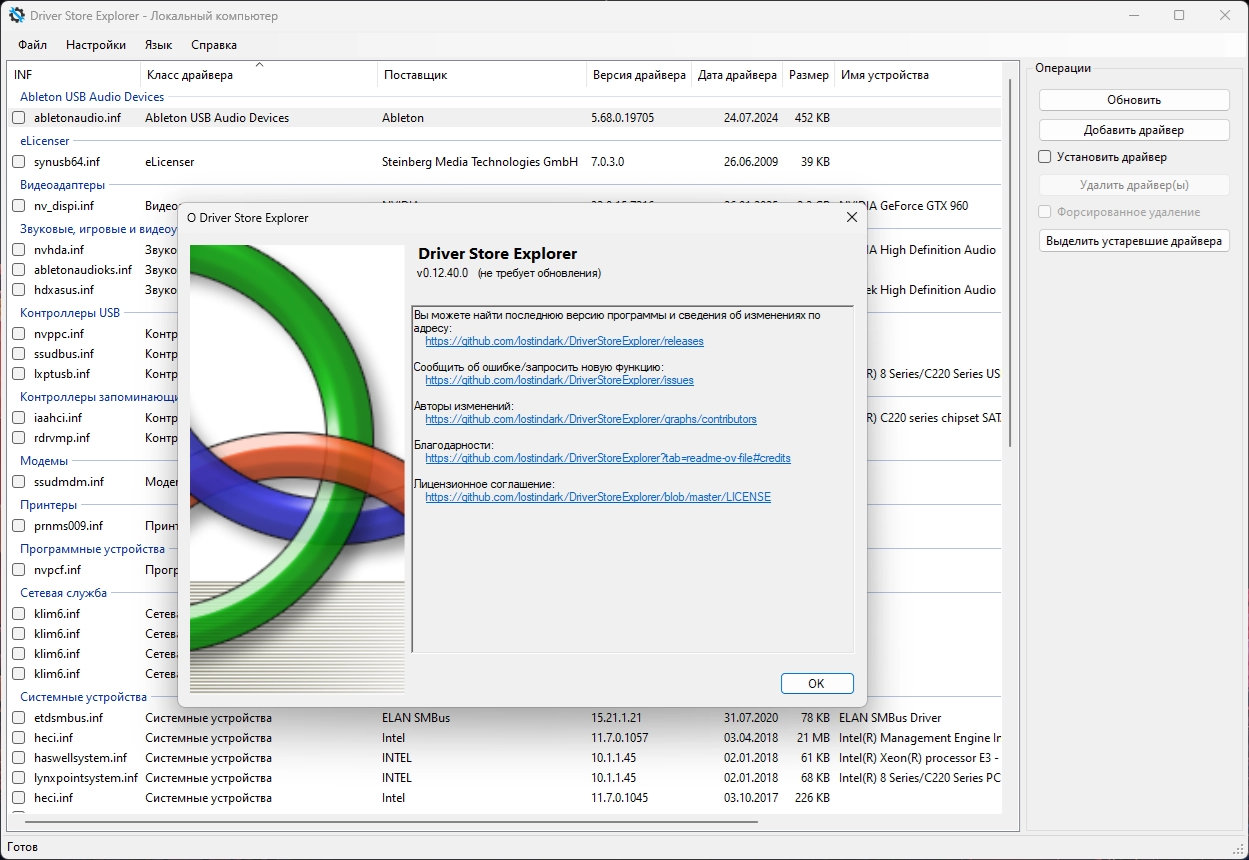Check the nvpcf.inf checkbox
Screen dimensions: 1249x860
[x=18, y=570]
